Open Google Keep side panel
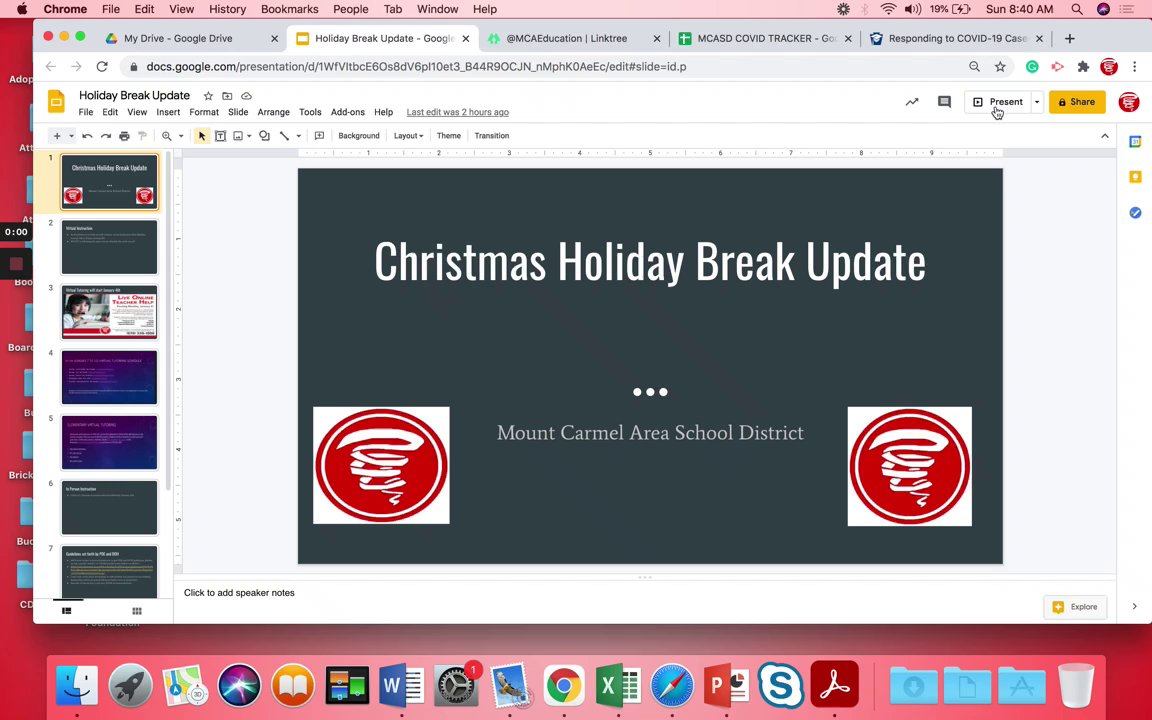Viewport: 1152px width, 720px height. pos(1135,177)
